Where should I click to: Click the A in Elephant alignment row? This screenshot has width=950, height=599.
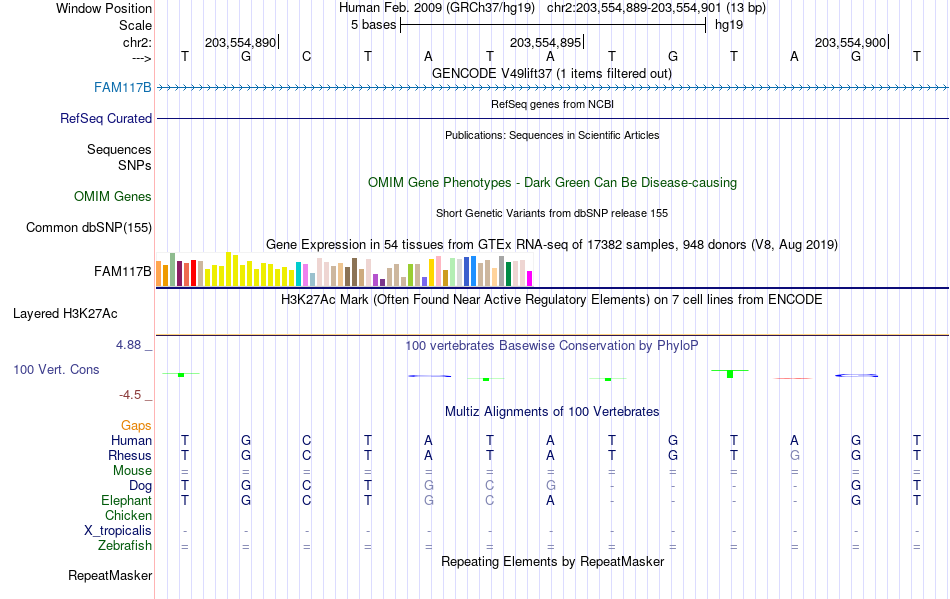(550, 501)
